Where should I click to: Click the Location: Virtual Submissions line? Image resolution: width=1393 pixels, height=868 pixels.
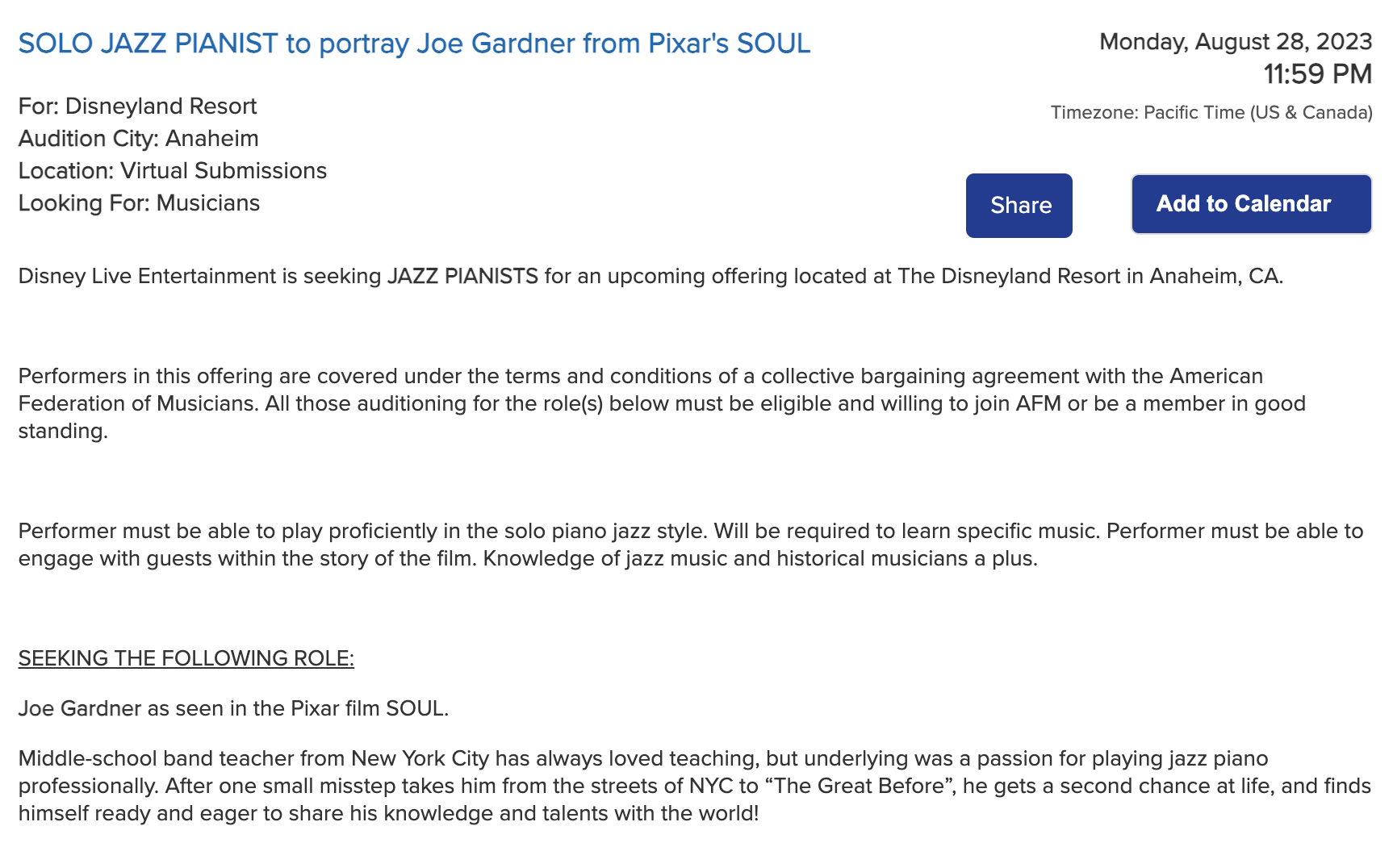(x=172, y=171)
